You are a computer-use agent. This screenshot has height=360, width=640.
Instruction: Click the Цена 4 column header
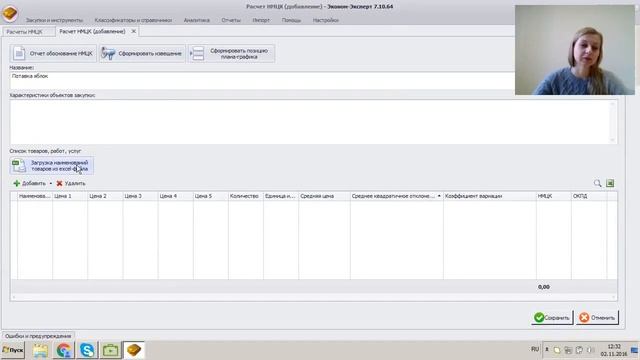tap(176, 196)
